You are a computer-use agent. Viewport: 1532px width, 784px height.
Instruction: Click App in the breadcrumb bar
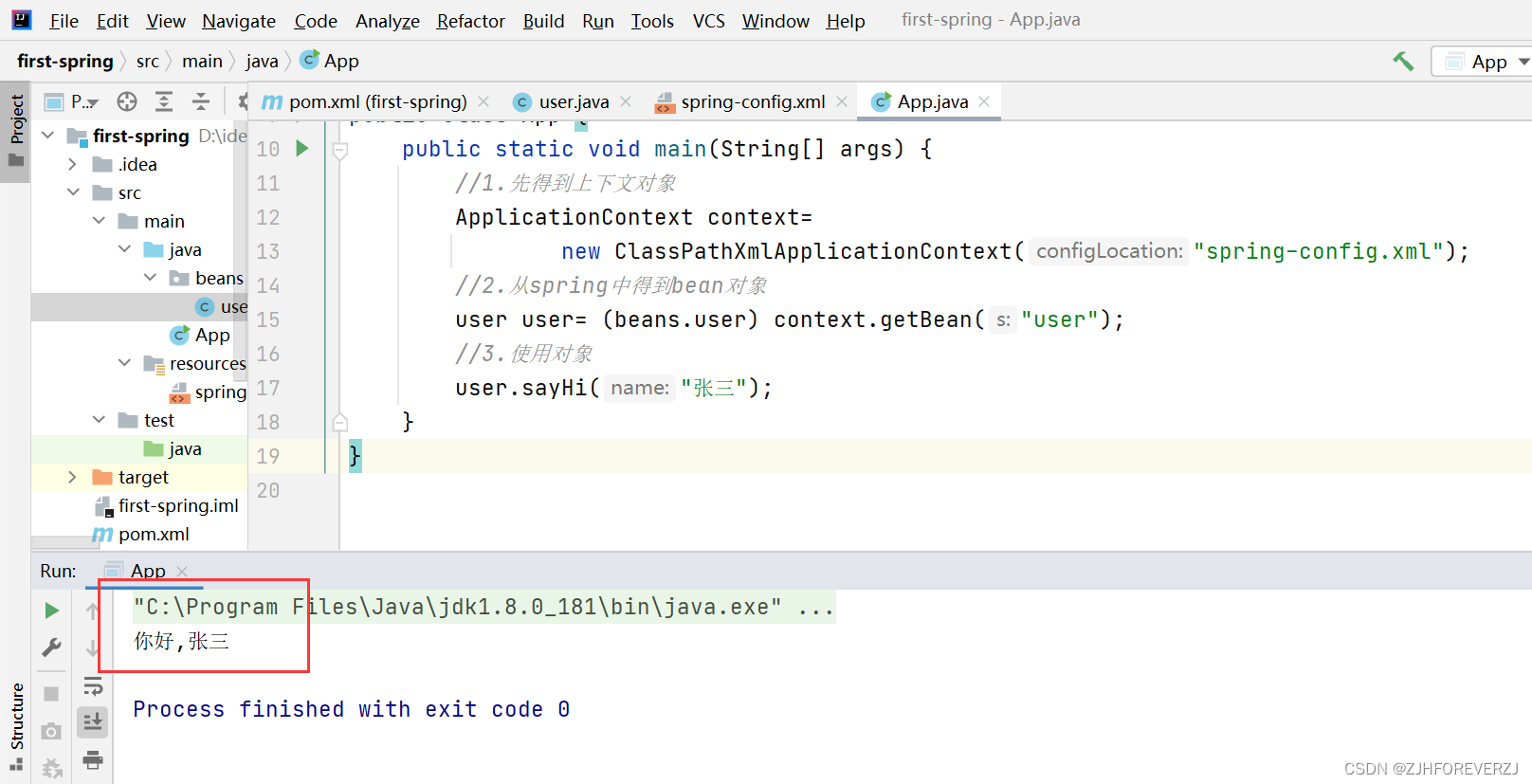point(330,62)
